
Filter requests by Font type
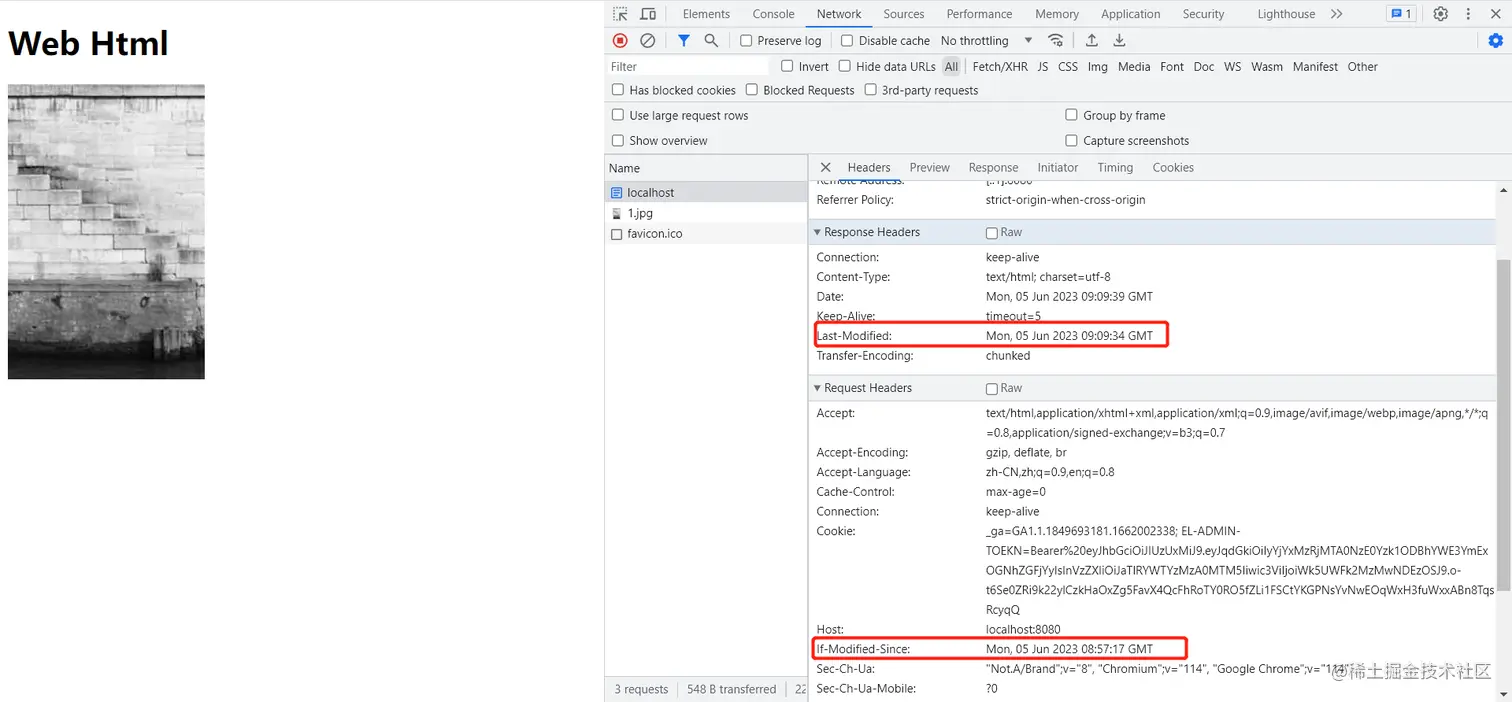point(1172,66)
